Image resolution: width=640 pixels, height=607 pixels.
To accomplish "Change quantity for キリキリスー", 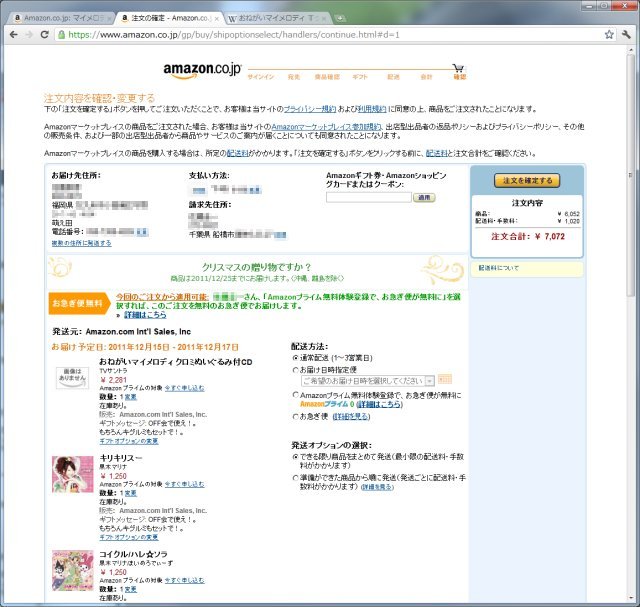I will pos(131,493).
